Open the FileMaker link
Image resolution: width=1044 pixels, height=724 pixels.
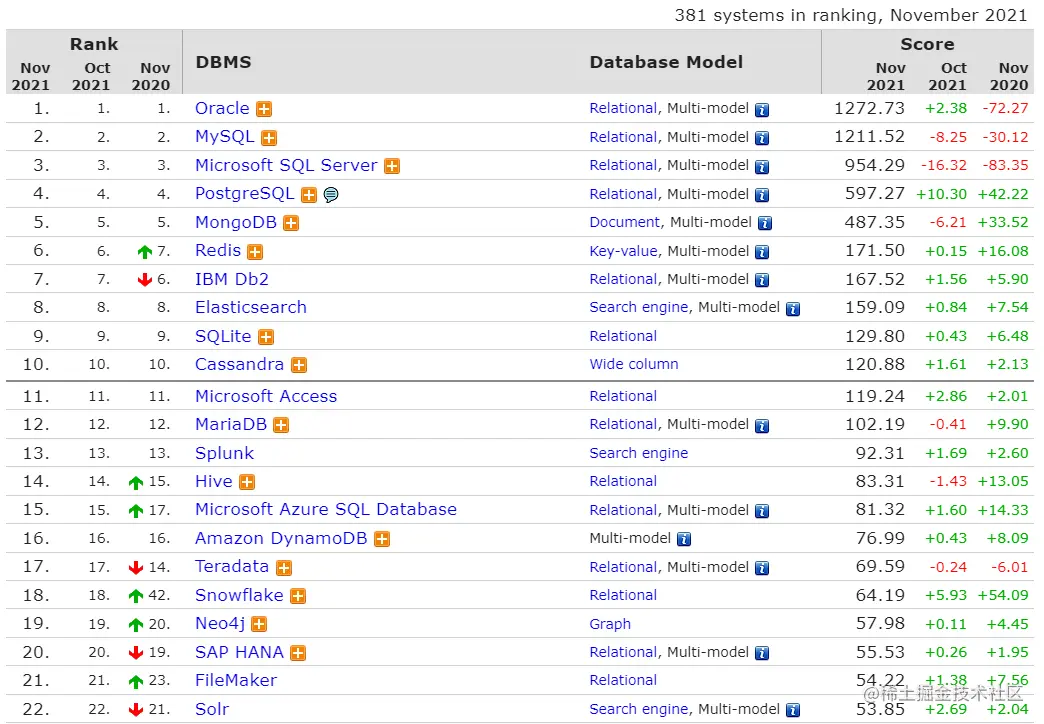236,680
